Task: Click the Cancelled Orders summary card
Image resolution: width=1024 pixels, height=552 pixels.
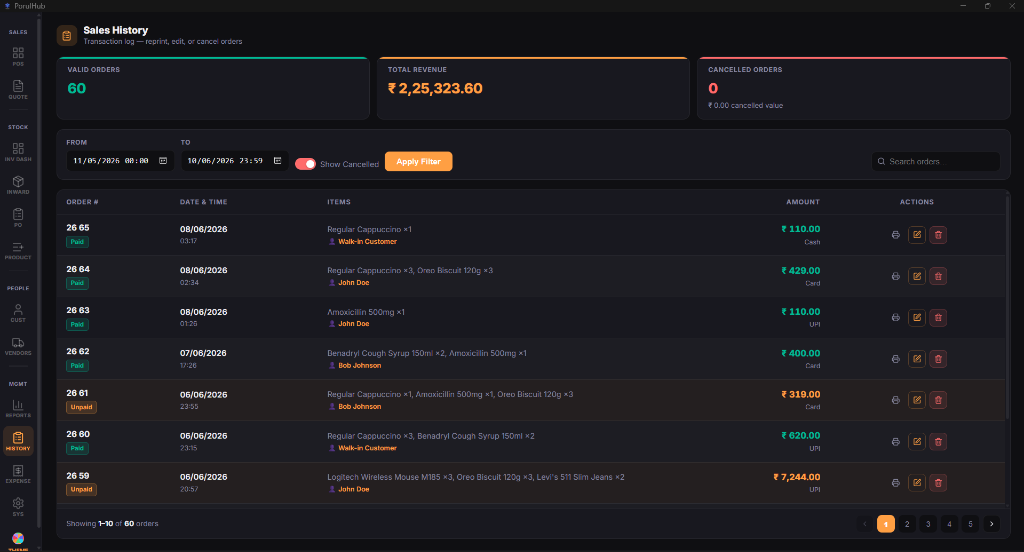Action: click(854, 88)
